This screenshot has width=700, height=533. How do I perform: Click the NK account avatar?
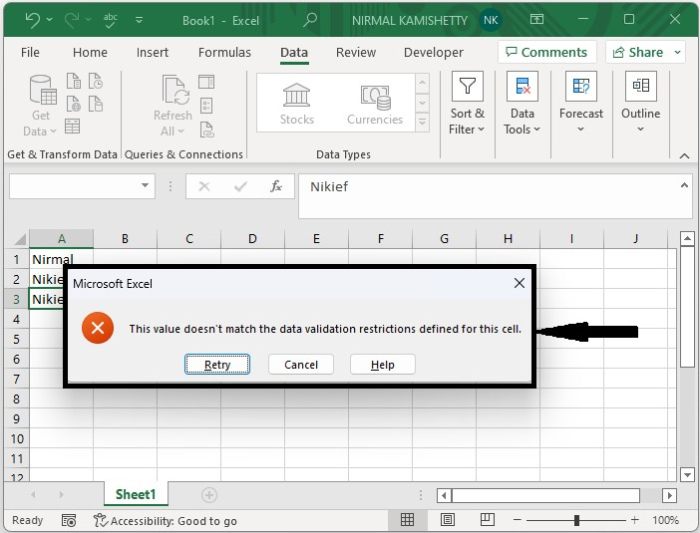(490, 20)
